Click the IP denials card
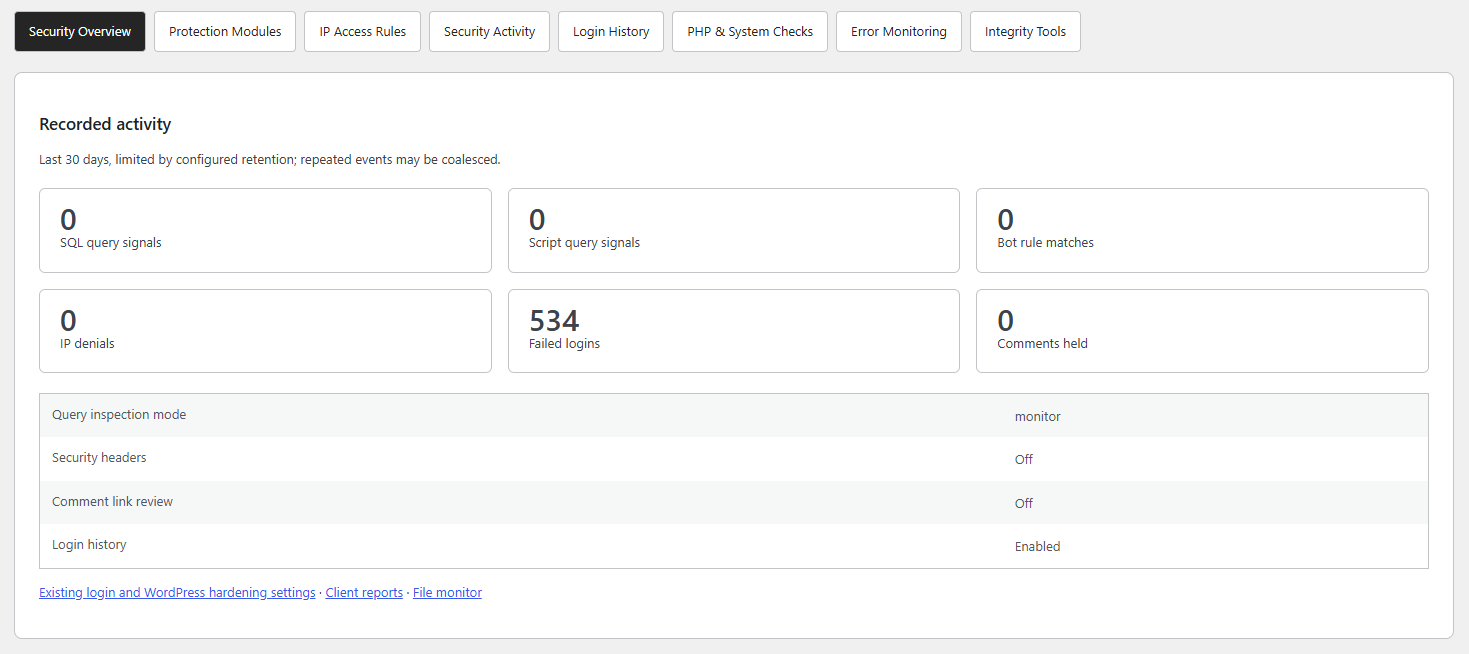Image resolution: width=1469 pixels, height=654 pixels. point(265,331)
